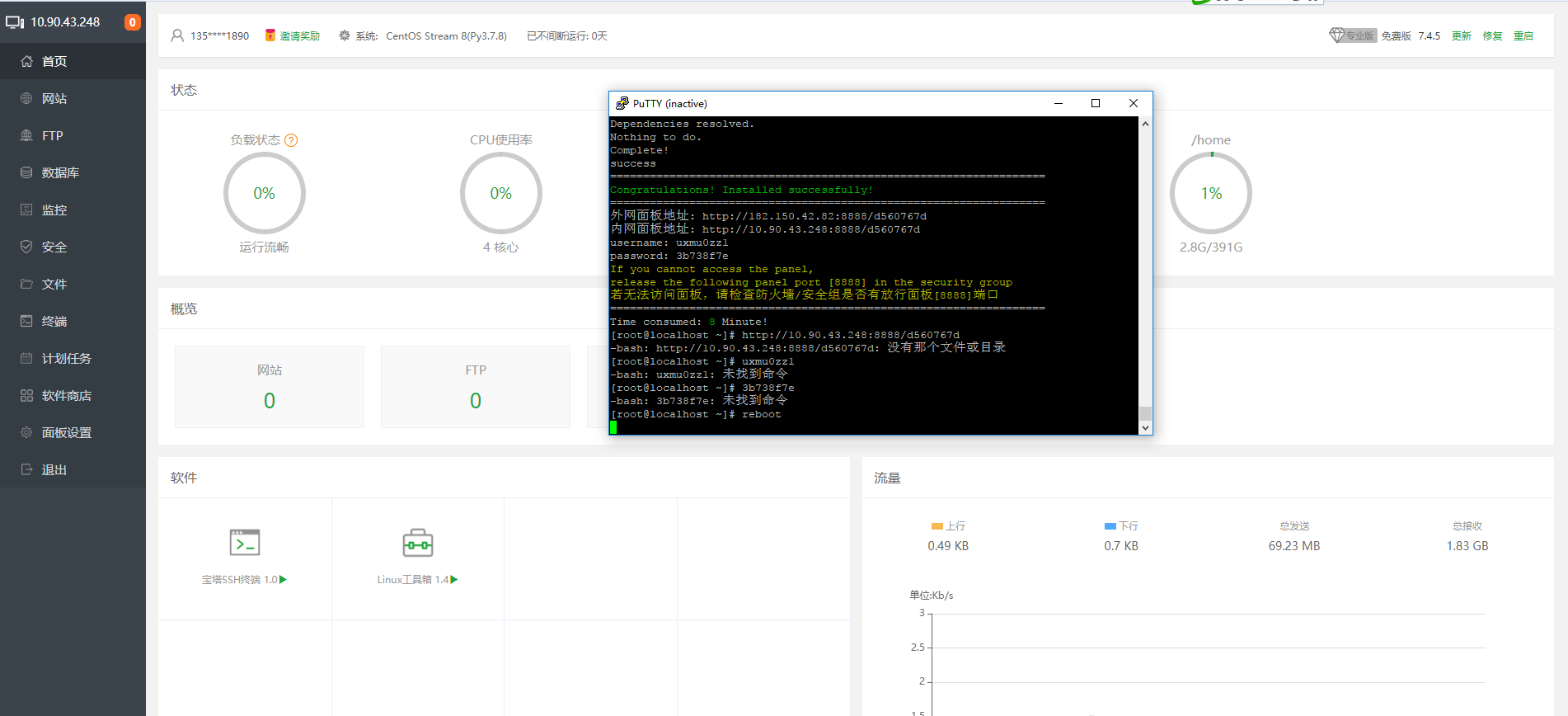The width and height of the screenshot is (1568, 716).
Task: Click the 2.8G/391G disk usage text
Action: coord(1211,247)
